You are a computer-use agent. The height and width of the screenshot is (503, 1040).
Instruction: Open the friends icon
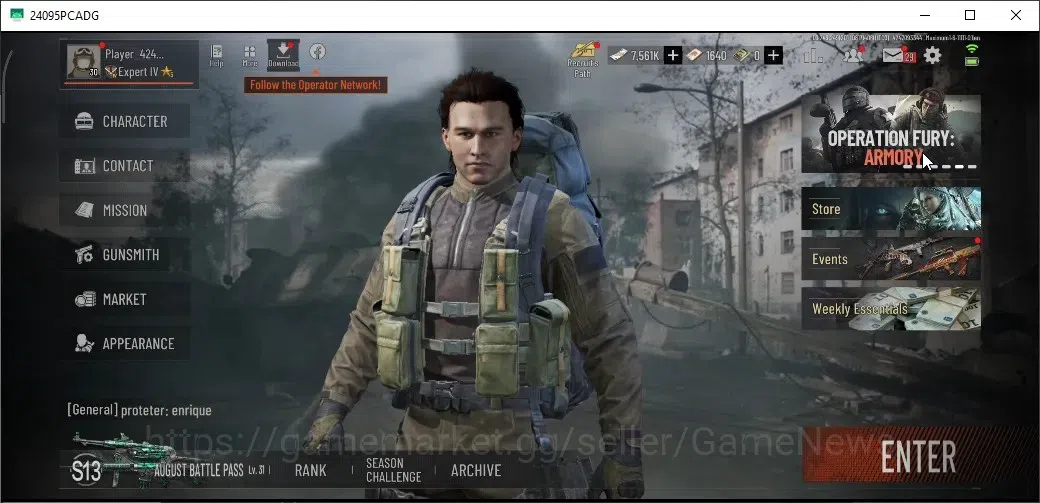click(x=853, y=55)
